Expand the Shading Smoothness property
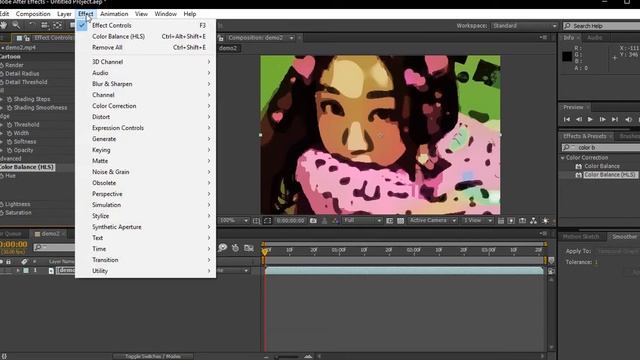The image size is (640, 360). pos(2,108)
